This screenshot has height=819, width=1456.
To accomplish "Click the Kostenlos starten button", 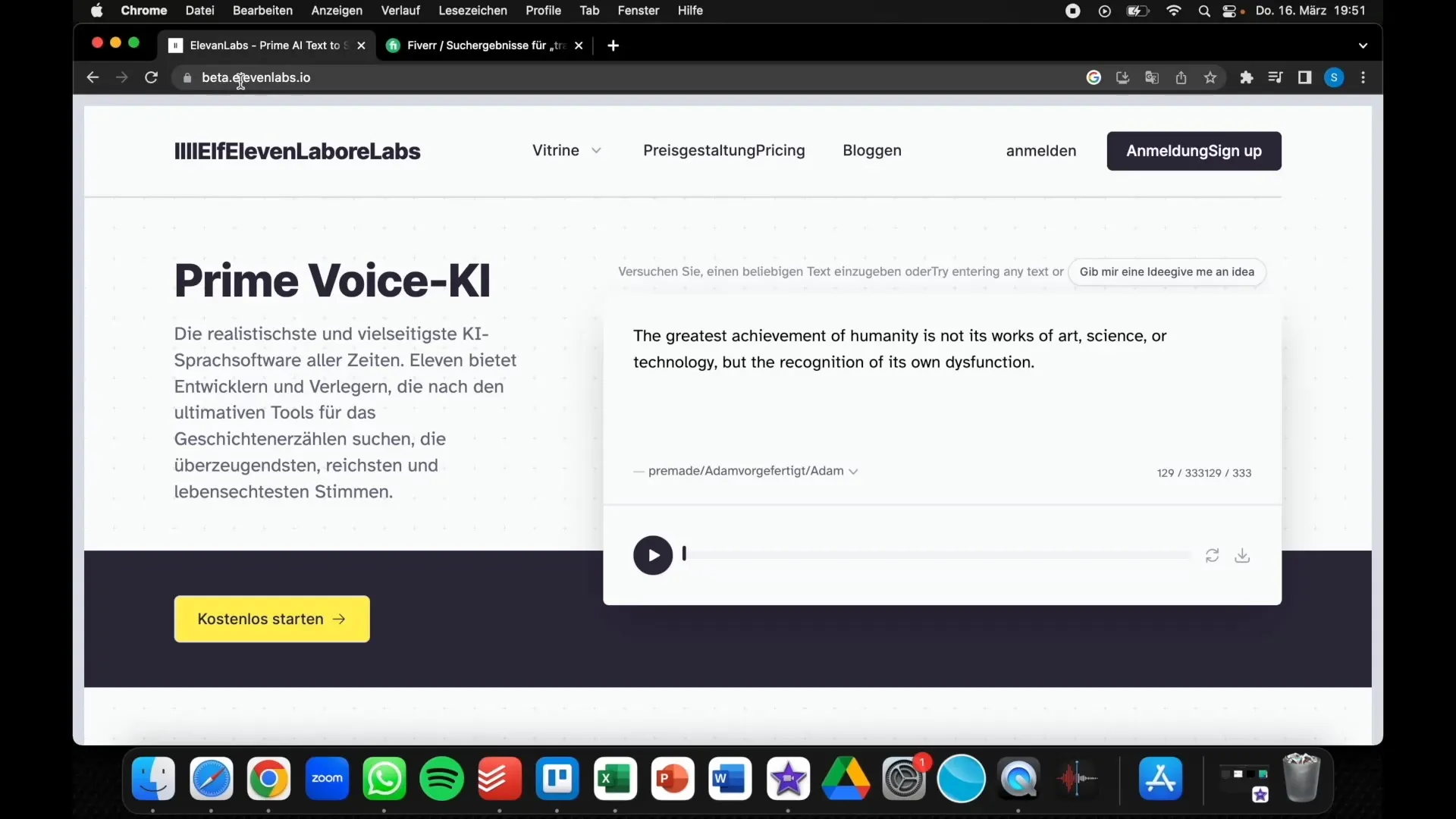I will click(272, 619).
